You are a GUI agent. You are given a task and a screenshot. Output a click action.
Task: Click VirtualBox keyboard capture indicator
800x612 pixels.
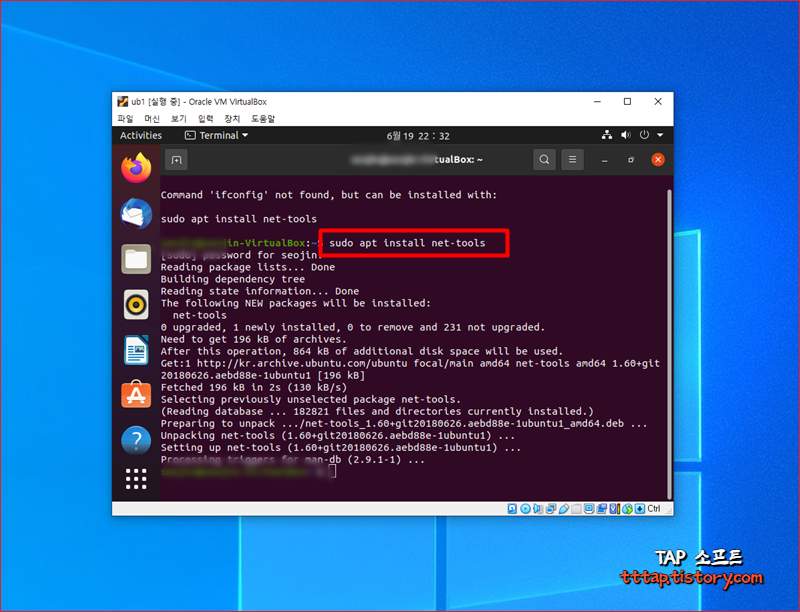point(639,508)
